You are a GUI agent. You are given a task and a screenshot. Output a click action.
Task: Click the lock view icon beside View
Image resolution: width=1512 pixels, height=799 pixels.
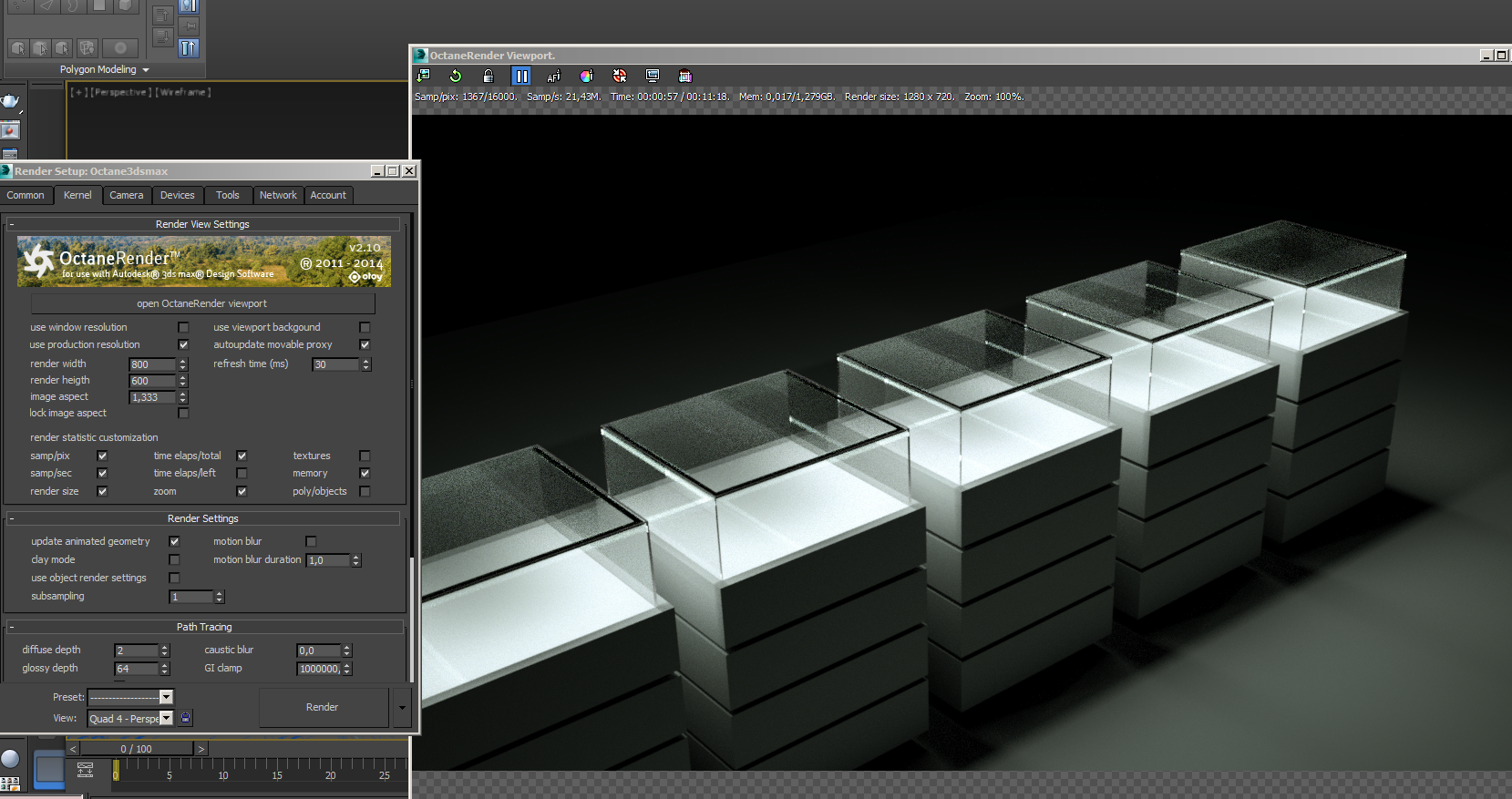[185, 718]
